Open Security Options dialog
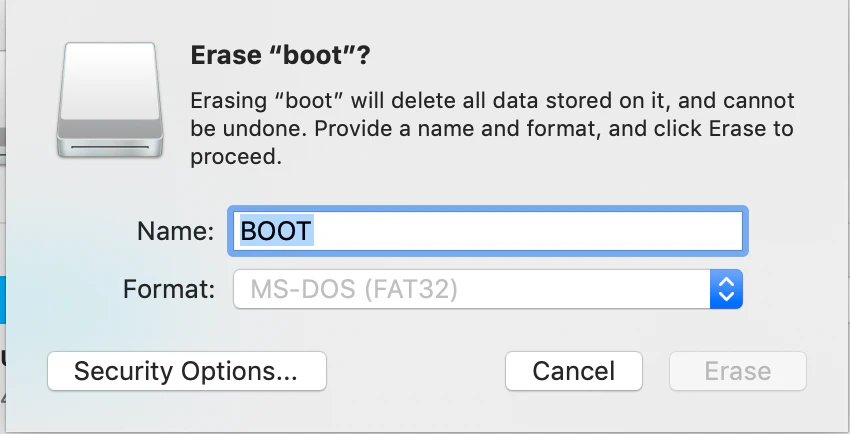 coord(187,371)
